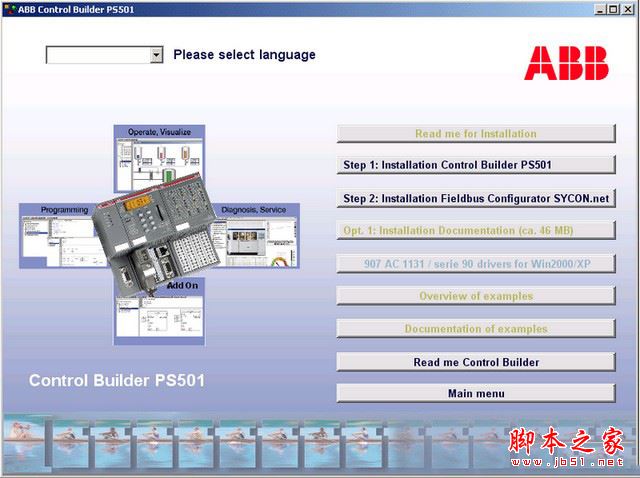Select 907 AC 1131 drivers for Win2000/XP
The image size is (640, 478).
[476, 264]
